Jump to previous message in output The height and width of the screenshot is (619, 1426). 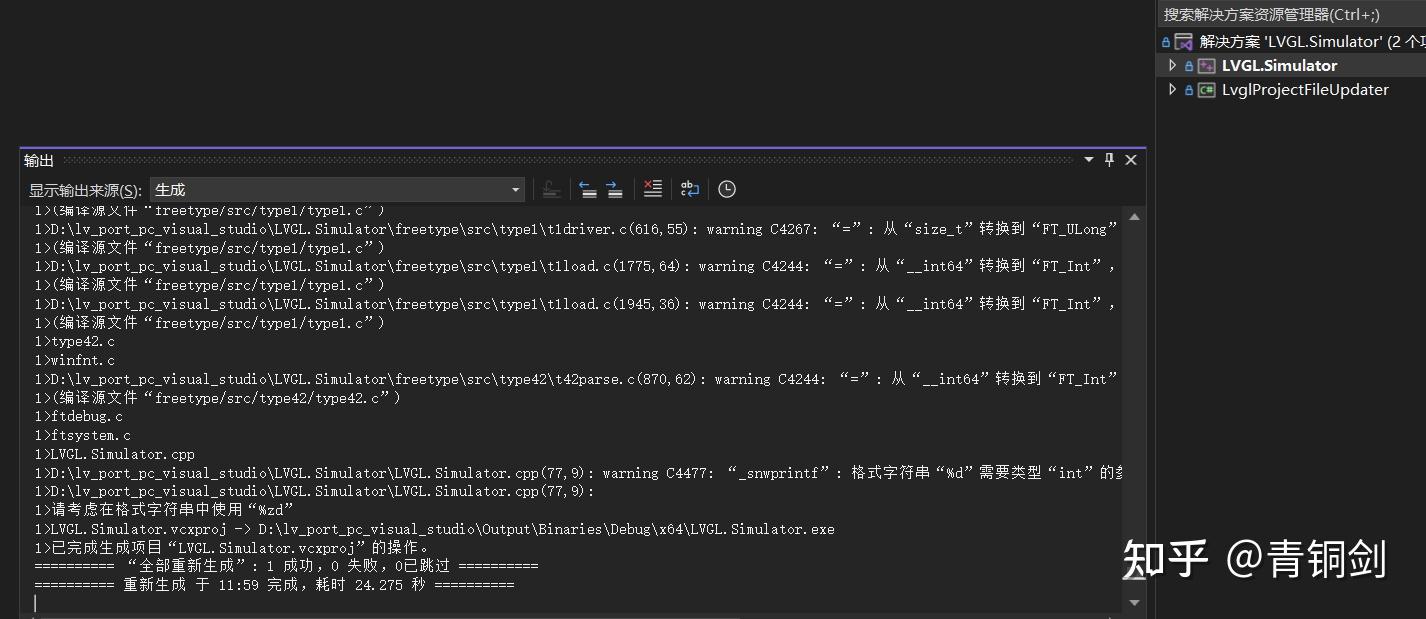pos(587,189)
